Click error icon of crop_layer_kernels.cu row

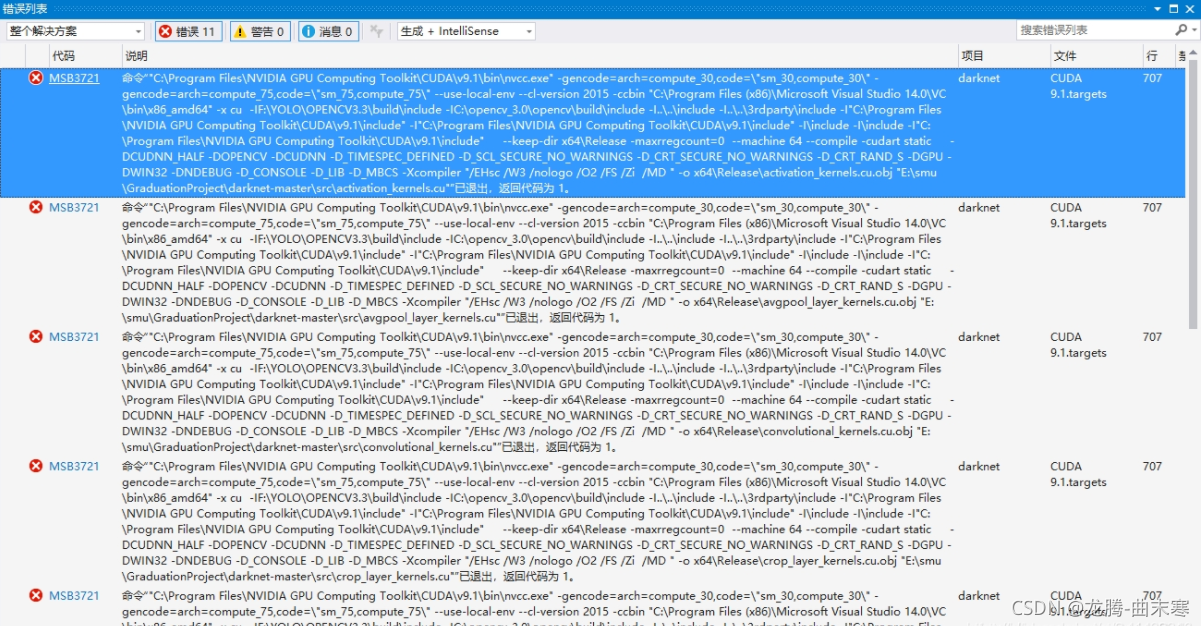click(36, 466)
